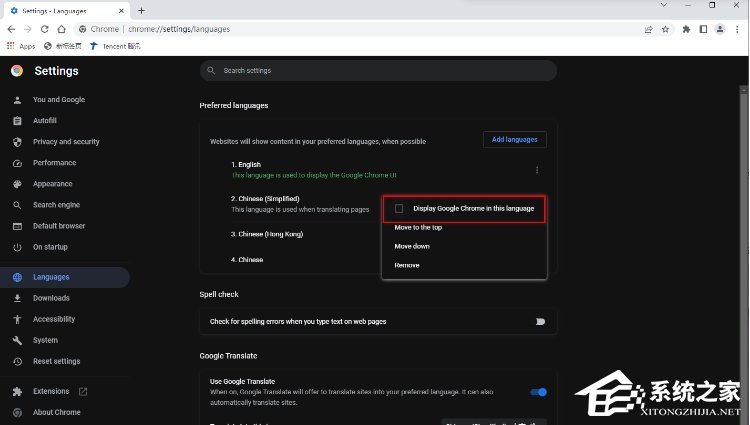Open the Apps bookmark shortcut

[21, 46]
